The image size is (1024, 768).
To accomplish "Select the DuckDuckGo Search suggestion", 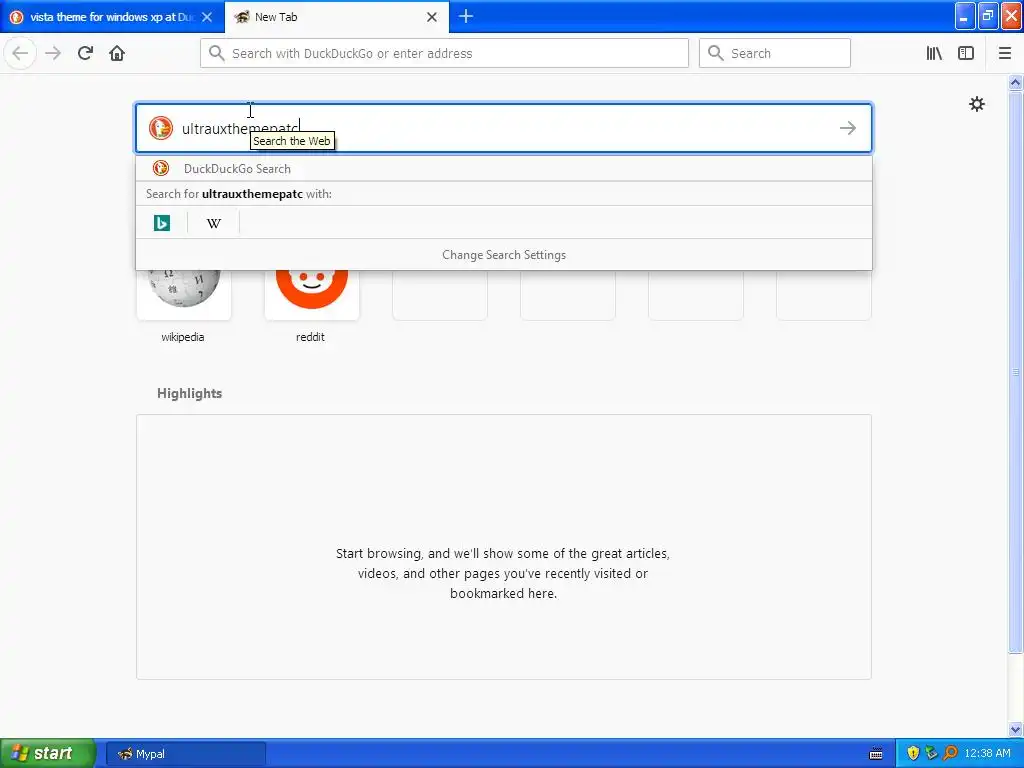I will [504, 168].
